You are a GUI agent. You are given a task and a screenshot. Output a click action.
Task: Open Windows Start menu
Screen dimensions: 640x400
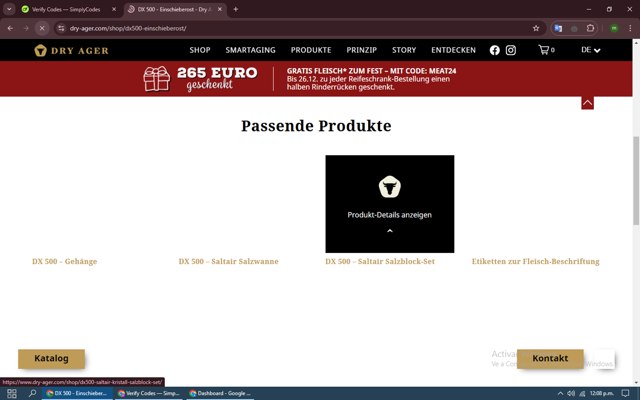[12, 393]
